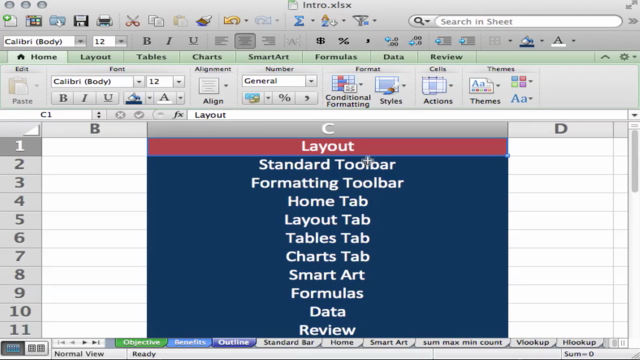Click Conditional Formatting icon
This screenshot has height=360, width=640.
[344, 84]
